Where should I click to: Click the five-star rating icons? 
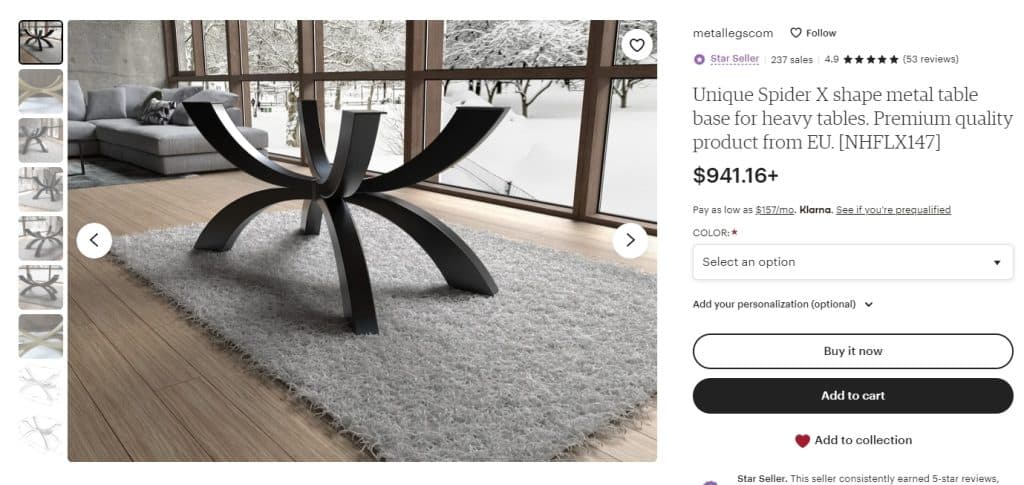click(x=871, y=59)
